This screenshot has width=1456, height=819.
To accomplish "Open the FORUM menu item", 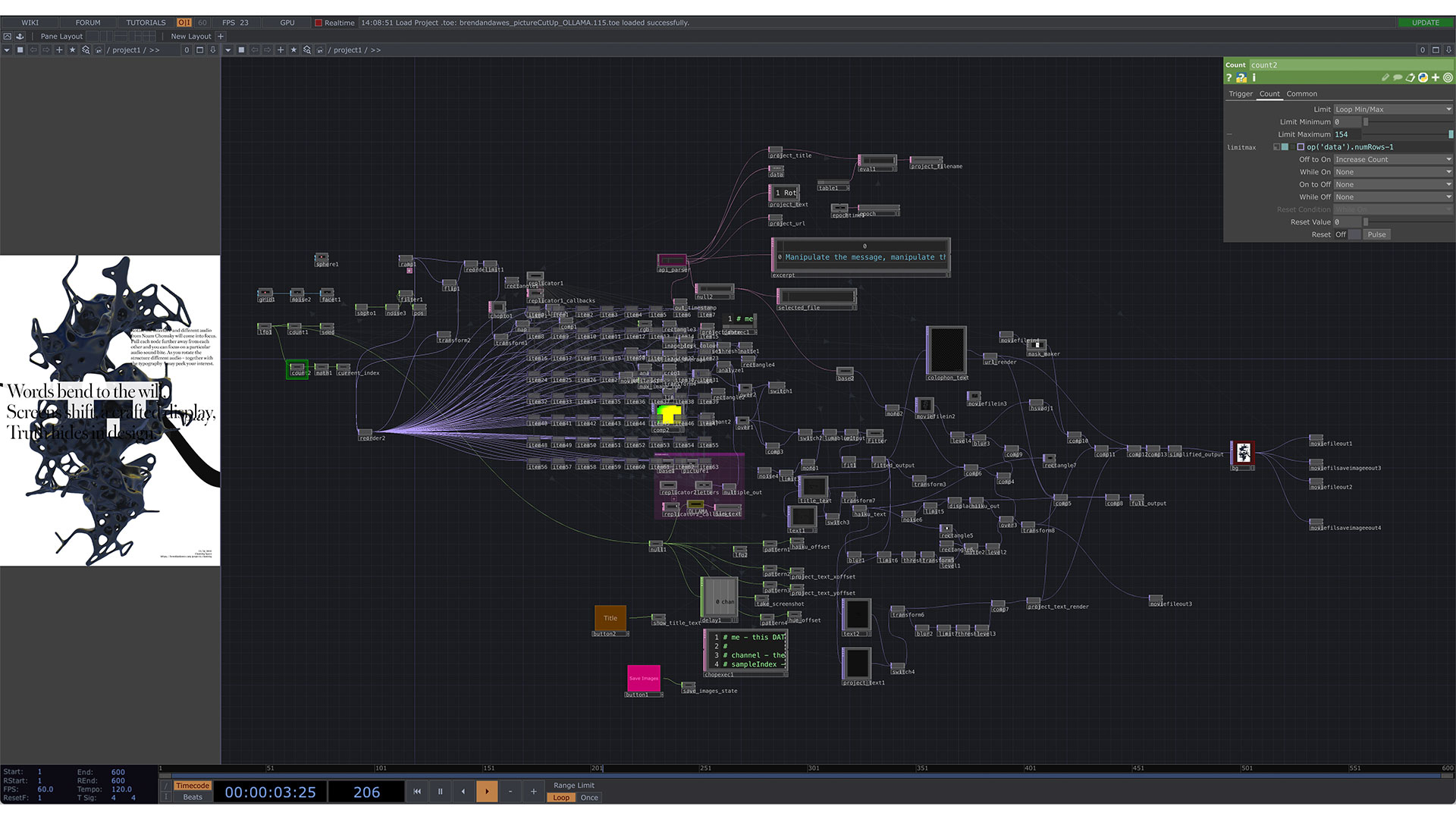I will coord(88,23).
